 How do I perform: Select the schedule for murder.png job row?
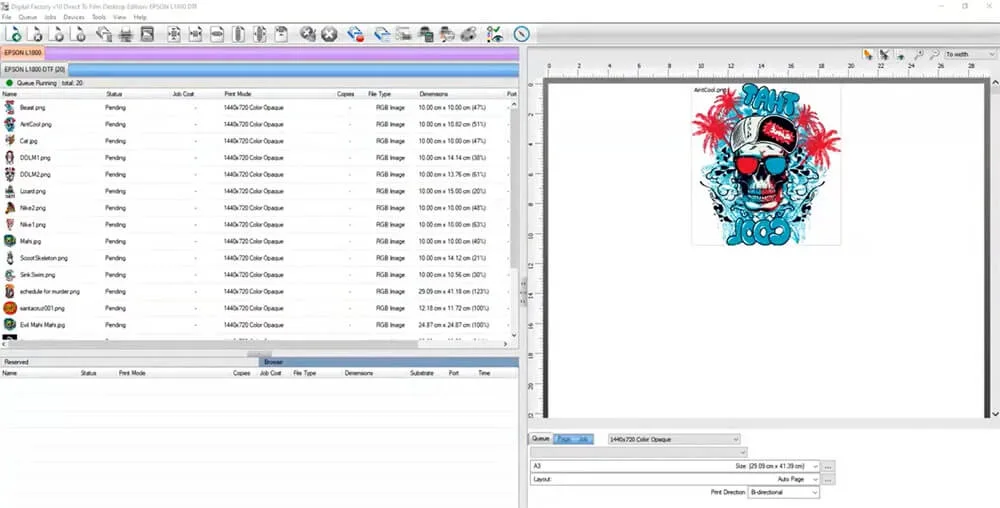click(255, 291)
